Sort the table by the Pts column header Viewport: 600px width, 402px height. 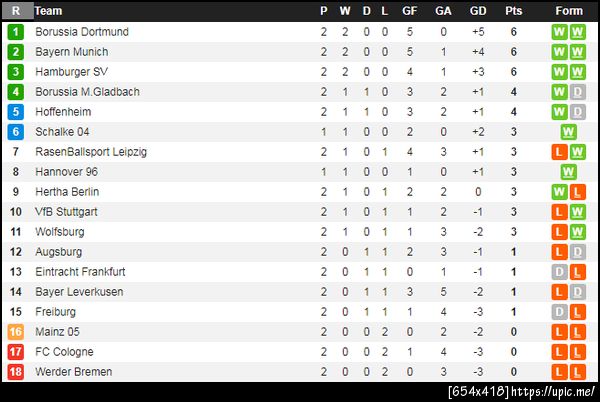tap(513, 11)
